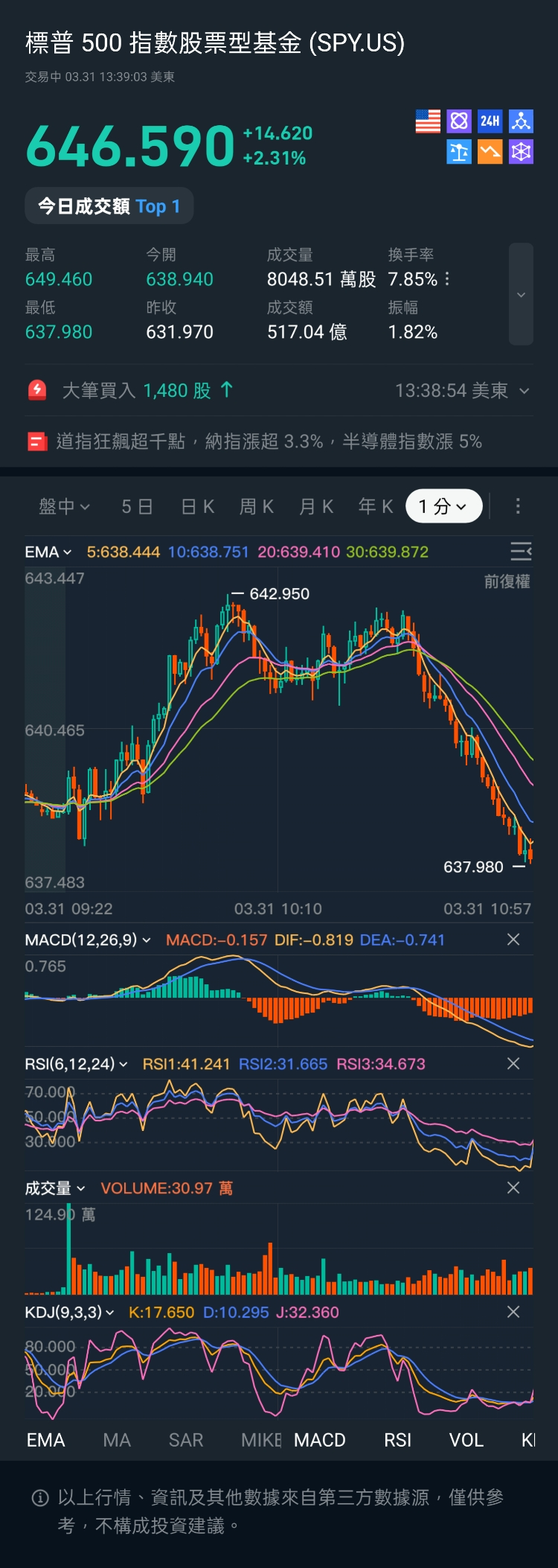Switch to the 日K chart tab
The height and width of the screenshot is (1568, 558).
pos(198,506)
